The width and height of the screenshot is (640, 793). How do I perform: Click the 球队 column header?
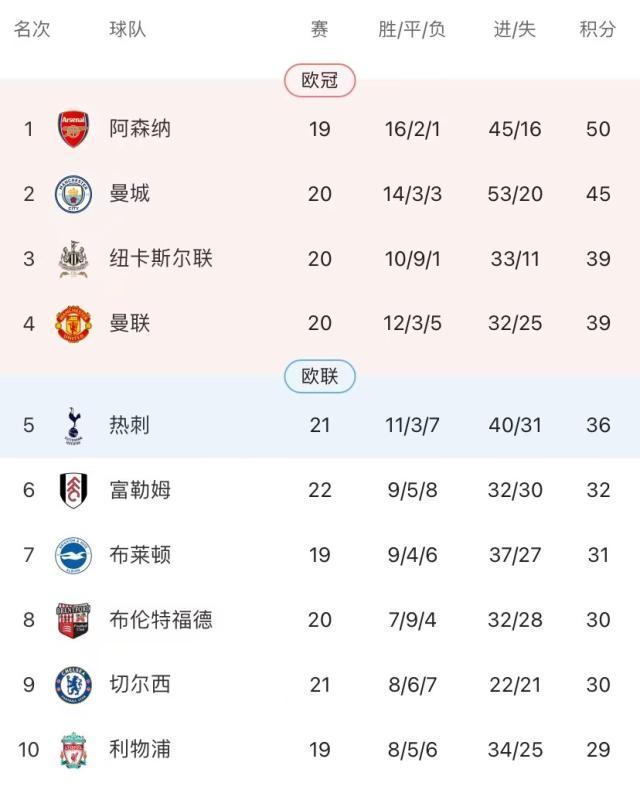pyautogui.click(x=128, y=30)
